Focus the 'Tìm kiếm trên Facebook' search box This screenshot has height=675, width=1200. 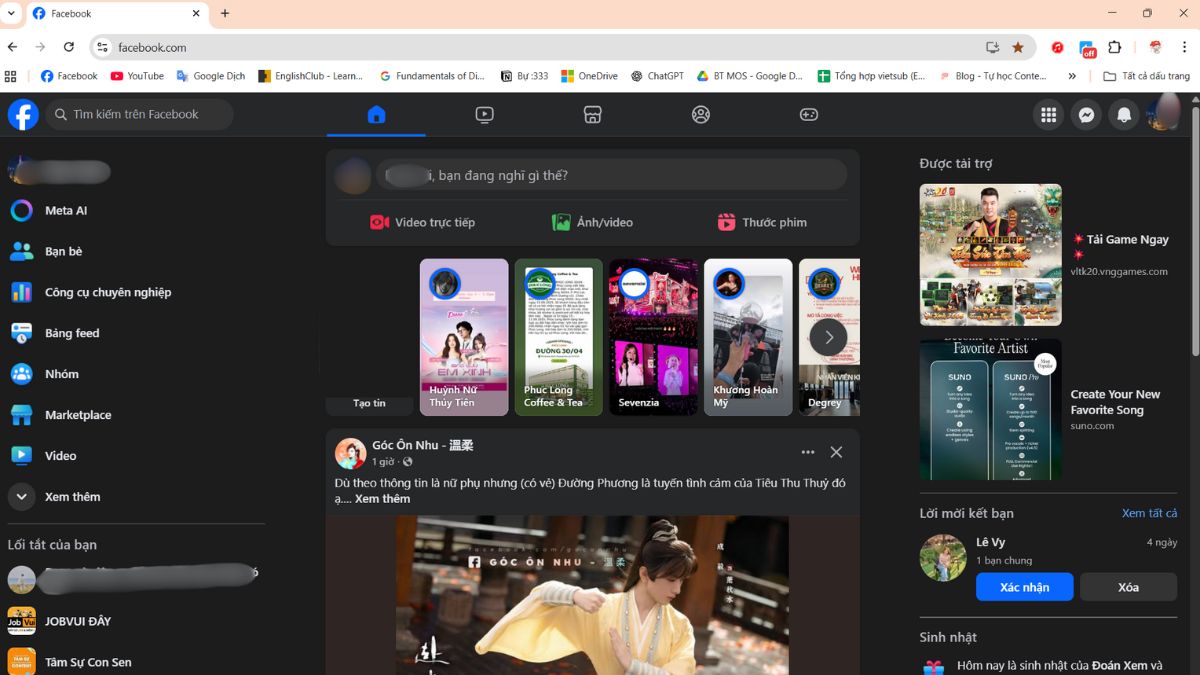[x=140, y=114]
